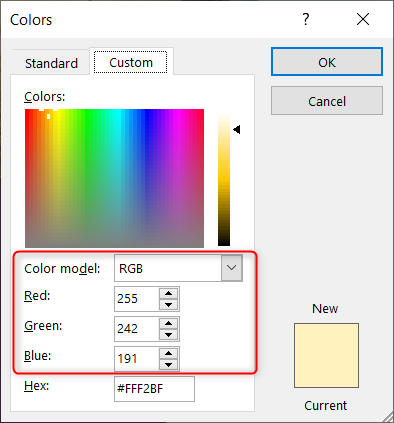Confirm with the OK button

tap(327, 62)
